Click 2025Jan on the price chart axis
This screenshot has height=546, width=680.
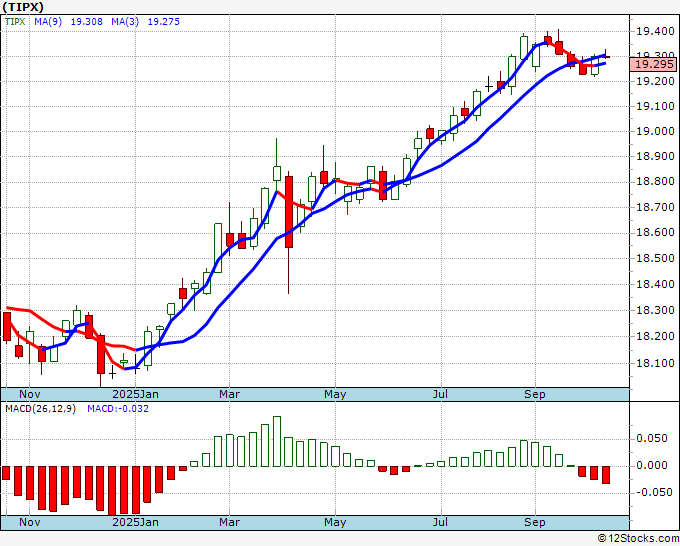135,394
